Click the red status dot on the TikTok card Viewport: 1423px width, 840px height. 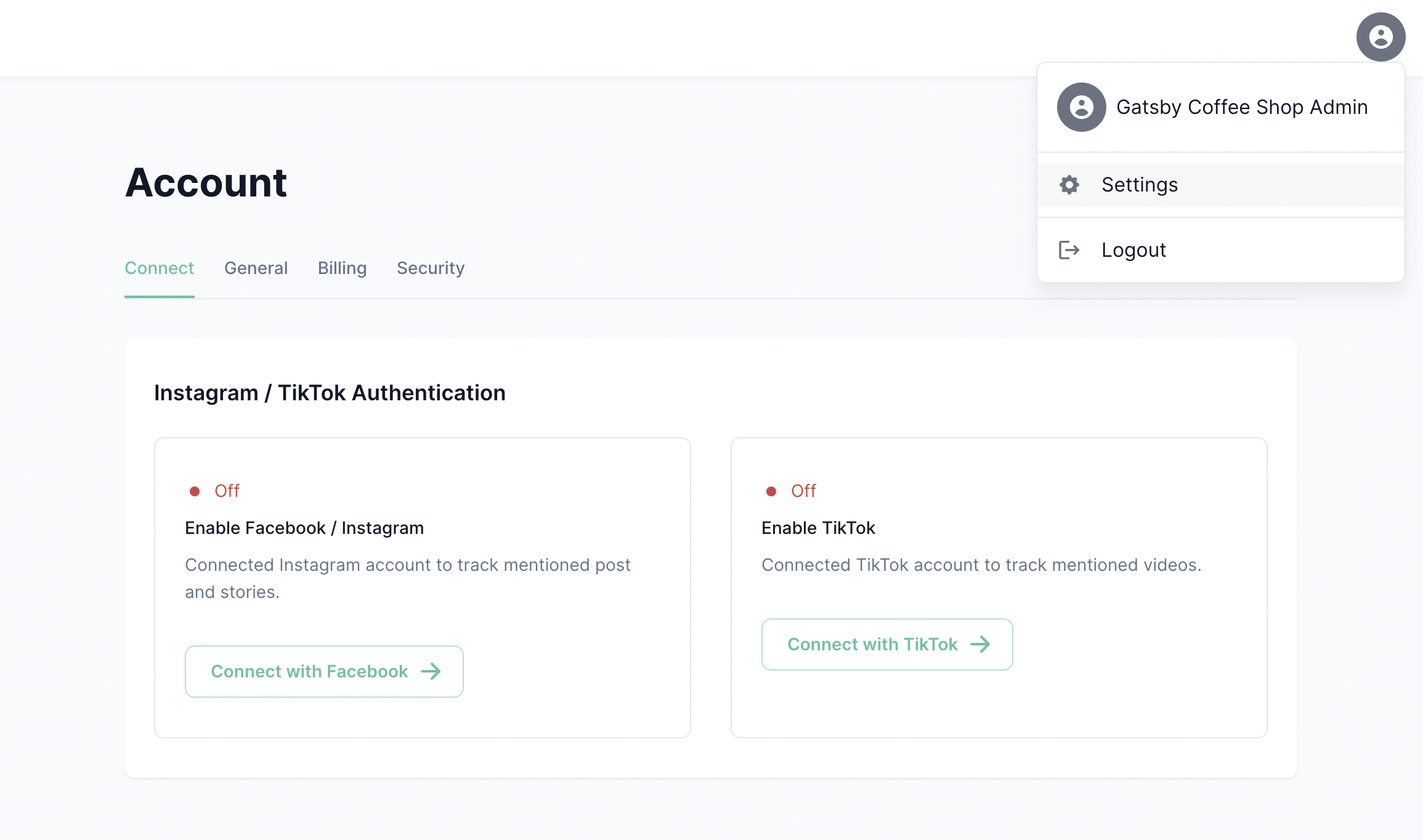771,491
